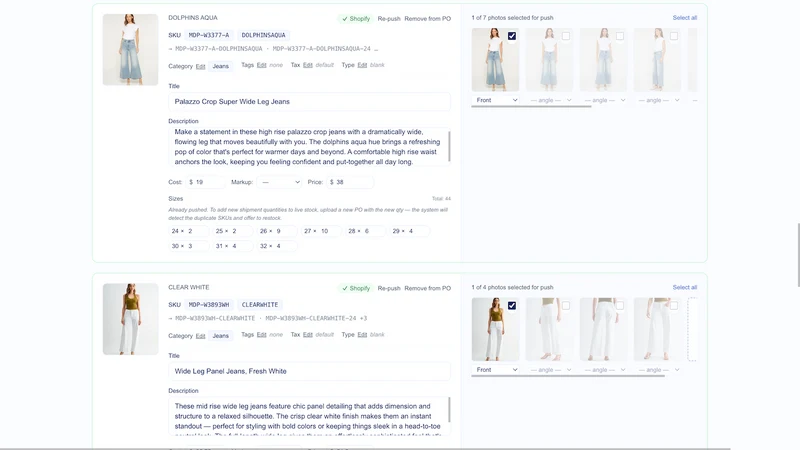Check the fourth Dolphins Aqua photo for push

tap(674, 36)
